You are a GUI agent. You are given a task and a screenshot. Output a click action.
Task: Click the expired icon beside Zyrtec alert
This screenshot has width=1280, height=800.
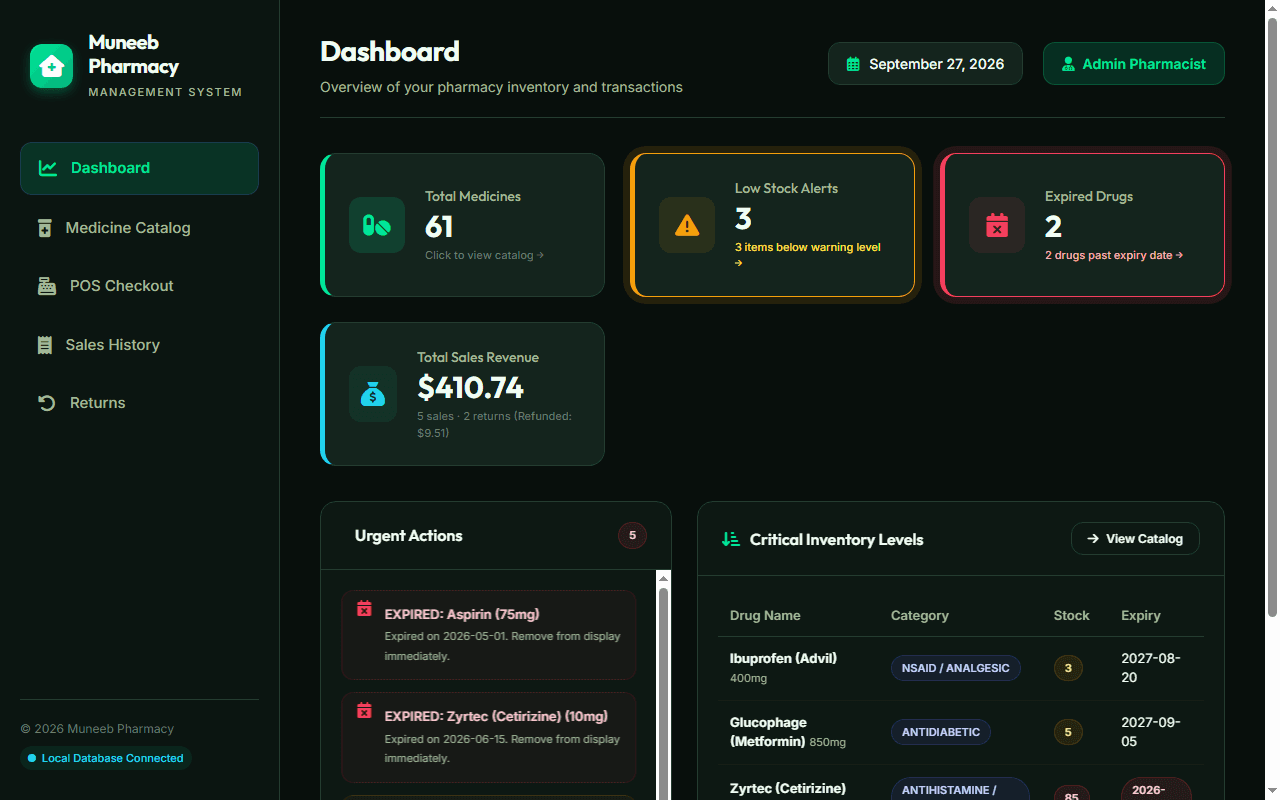pos(364,710)
